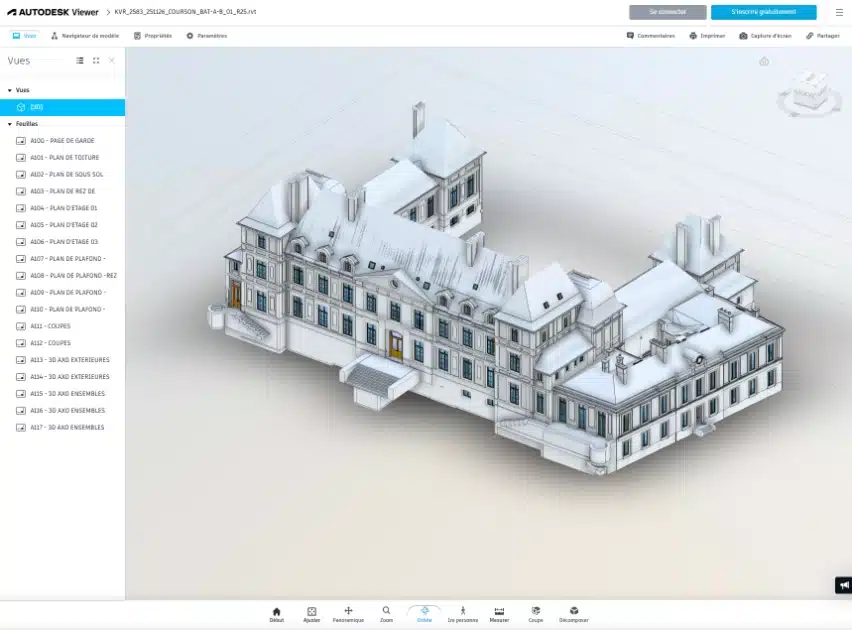Open sheet A105 - PLAN D'ETAGE 02
Viewport: 852px width, 630px height.
pos(62,225)
